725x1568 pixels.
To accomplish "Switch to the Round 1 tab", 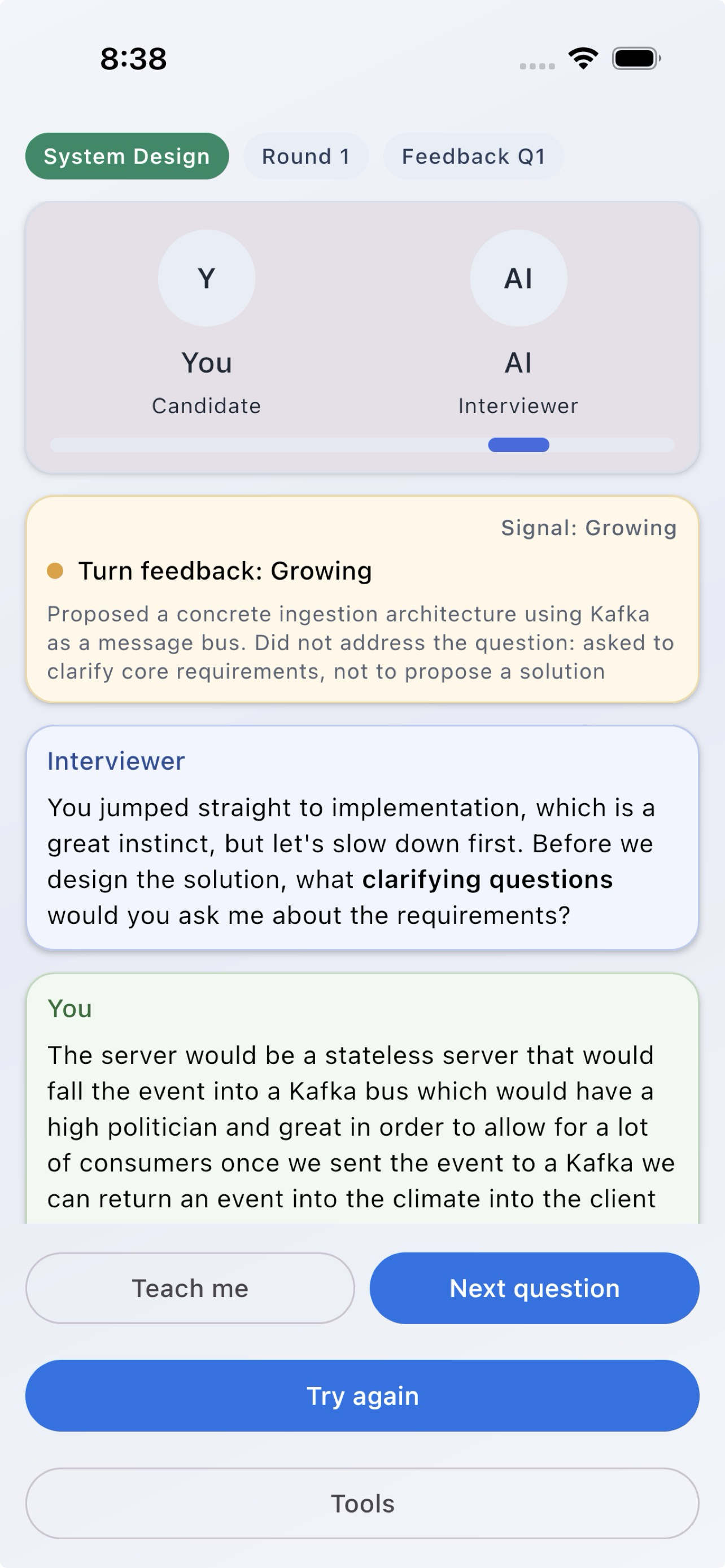I will click(305, 156).
